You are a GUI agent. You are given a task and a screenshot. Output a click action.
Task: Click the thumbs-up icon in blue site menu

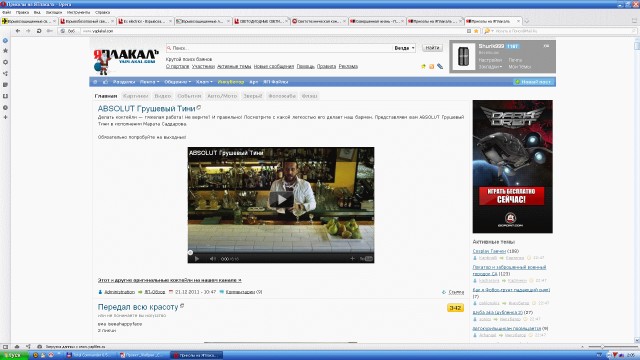point(105,82)
